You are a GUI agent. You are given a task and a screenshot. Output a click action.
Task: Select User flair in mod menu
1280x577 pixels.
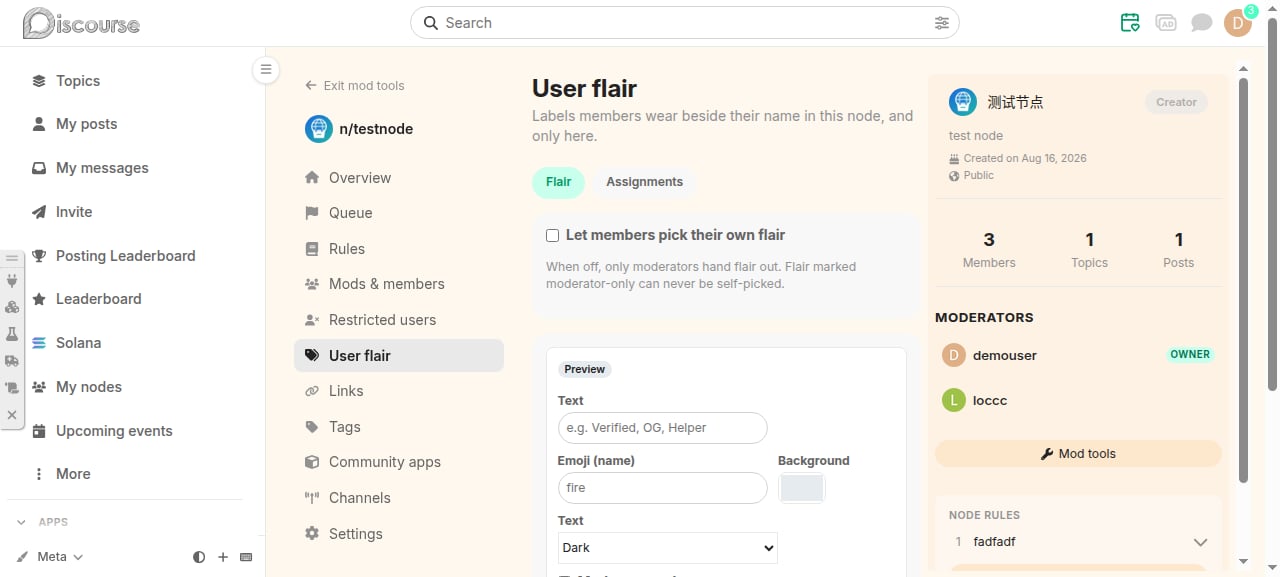[x=398, y=356]
